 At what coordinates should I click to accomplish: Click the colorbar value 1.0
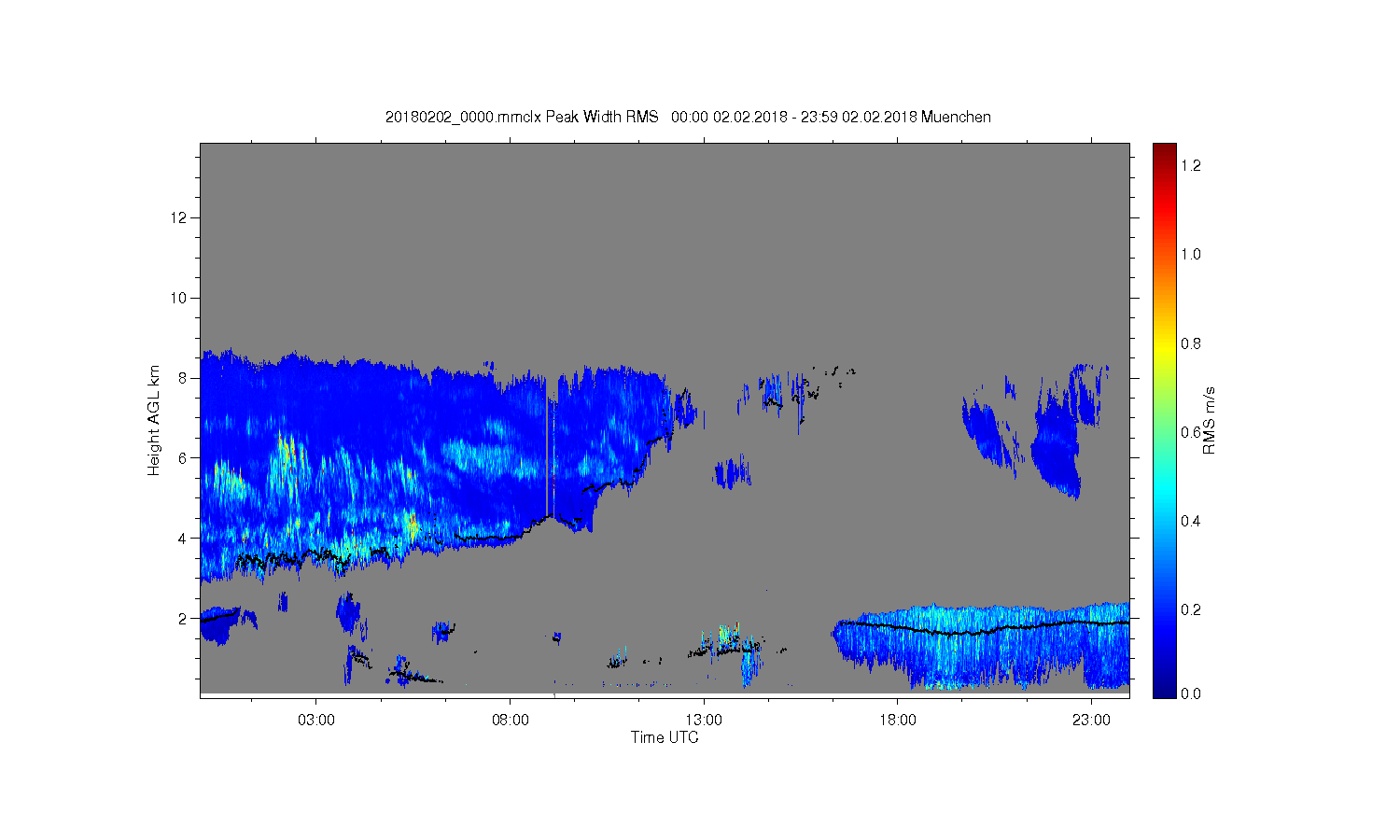pyautogui.click(x=1191, y=254)
